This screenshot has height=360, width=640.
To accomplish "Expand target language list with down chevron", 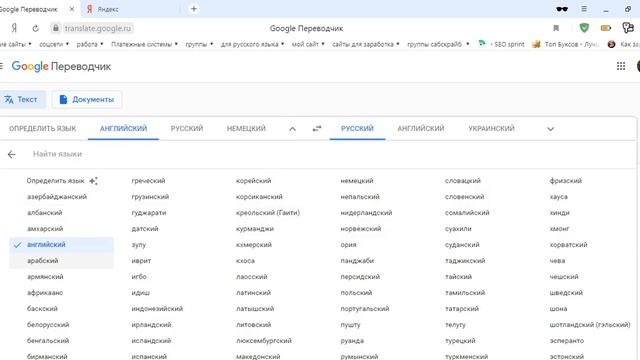I will pyautogui.click(x=550, y=129).
